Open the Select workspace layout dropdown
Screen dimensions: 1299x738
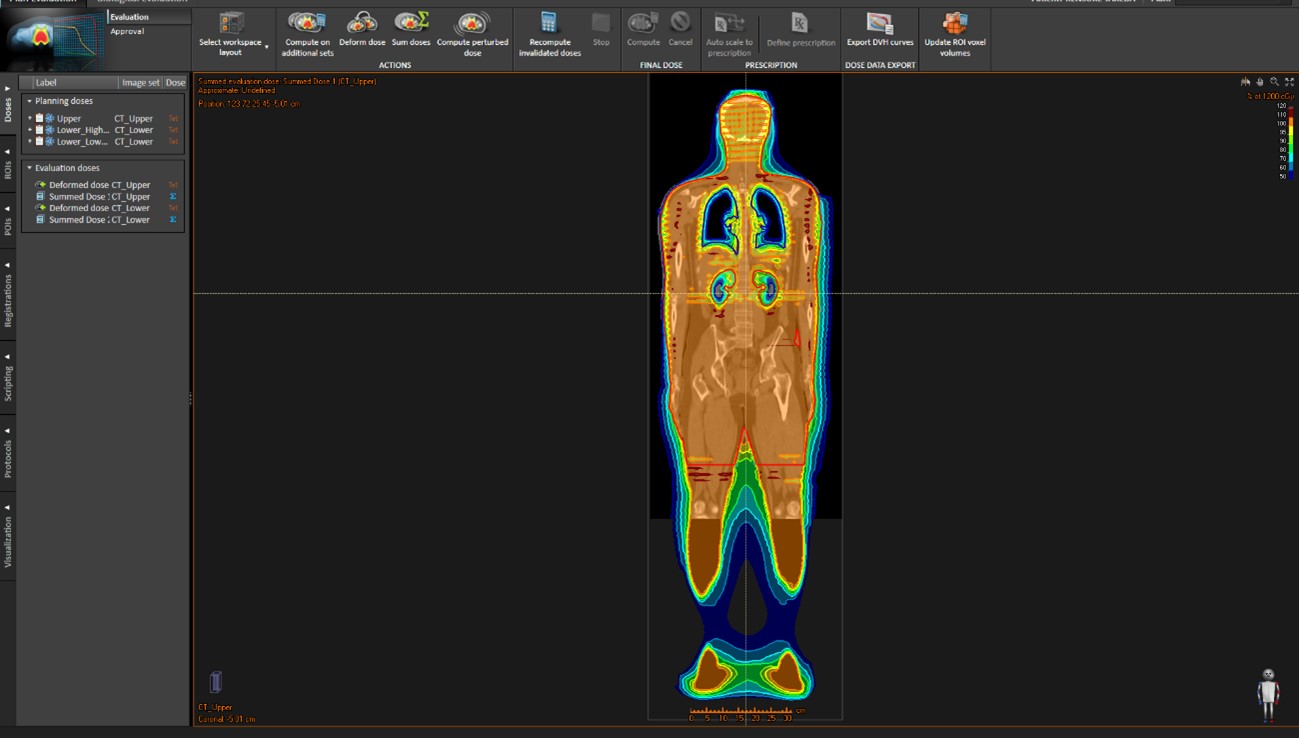tap(231, 34)
